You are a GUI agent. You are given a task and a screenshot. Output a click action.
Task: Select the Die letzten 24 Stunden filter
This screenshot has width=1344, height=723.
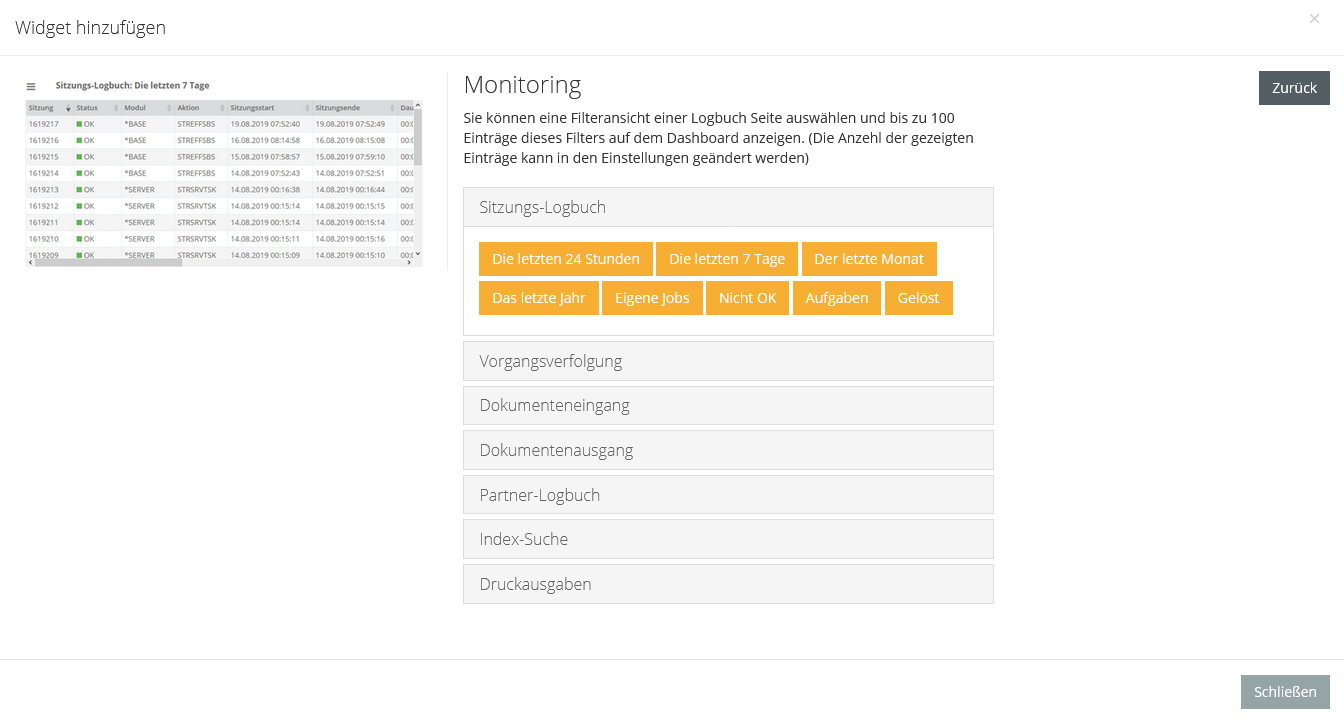click(x=566, y=259)
